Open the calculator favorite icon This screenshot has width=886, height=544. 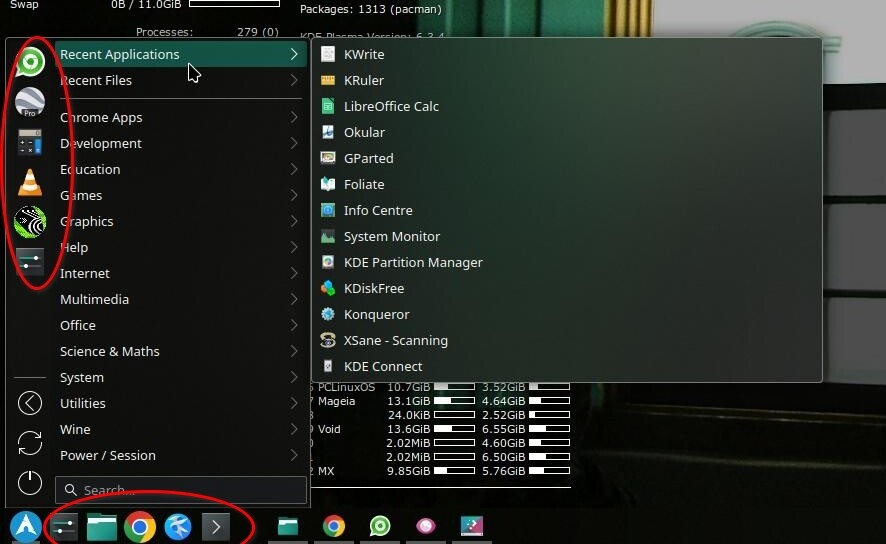[30, 142]
